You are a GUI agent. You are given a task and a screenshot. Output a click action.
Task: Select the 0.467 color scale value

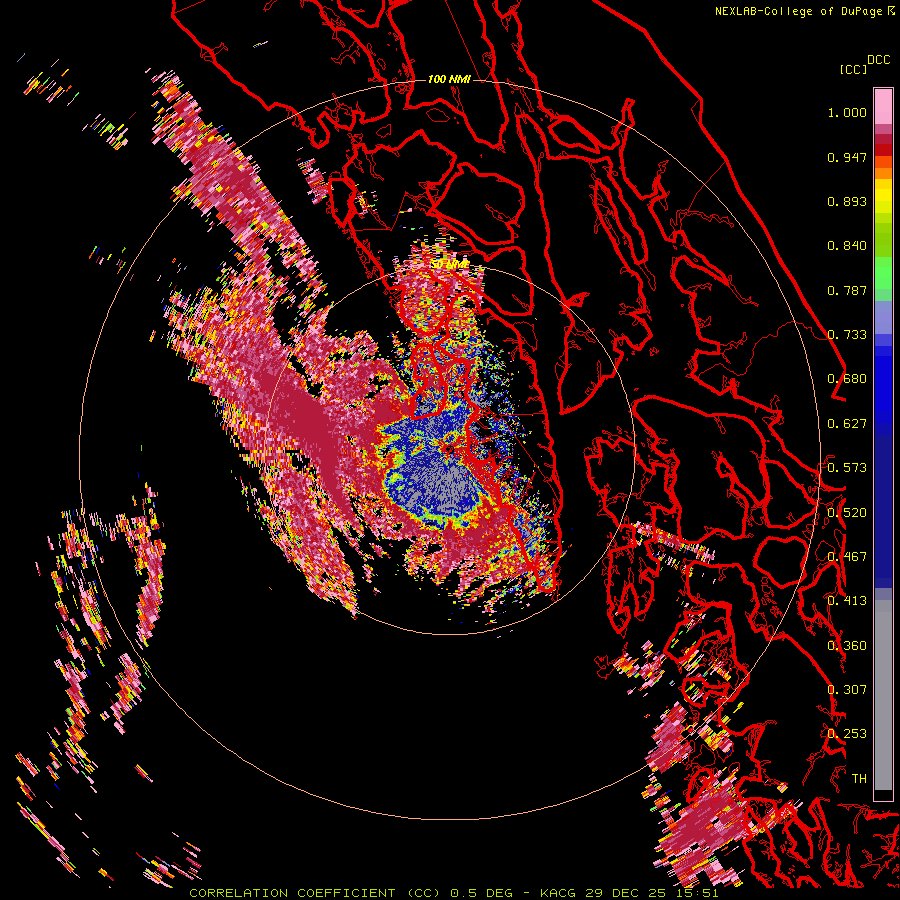pyautogui.click(x=847, y=557)
